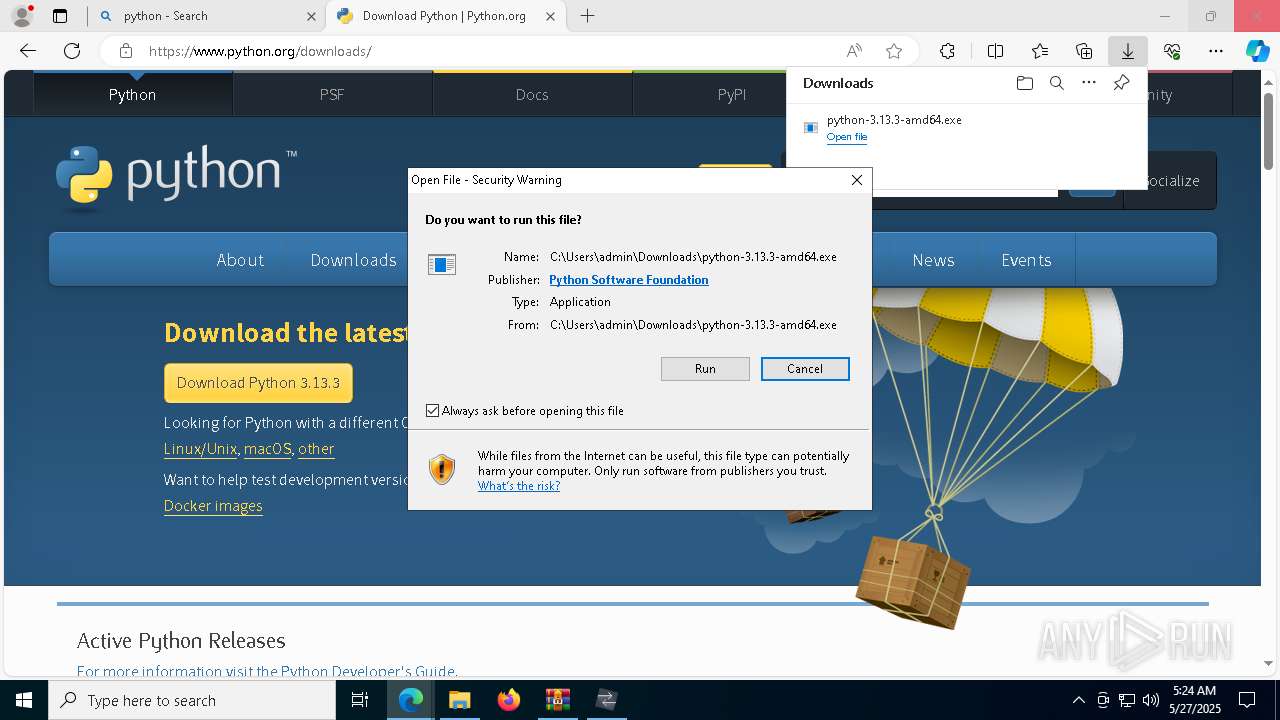The height and width of the screenshot is (720, 1280).
Task: Open Events in the site menu
Action: point(1026,260)
